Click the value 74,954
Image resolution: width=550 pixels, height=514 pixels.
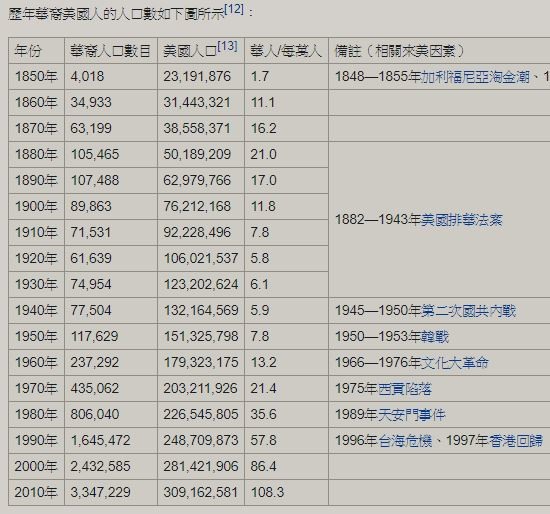coord(91,284)
